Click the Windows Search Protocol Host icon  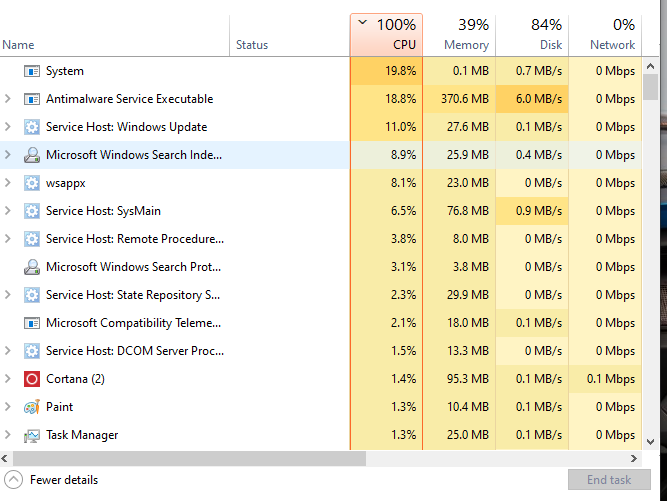(x=32, y=267)
